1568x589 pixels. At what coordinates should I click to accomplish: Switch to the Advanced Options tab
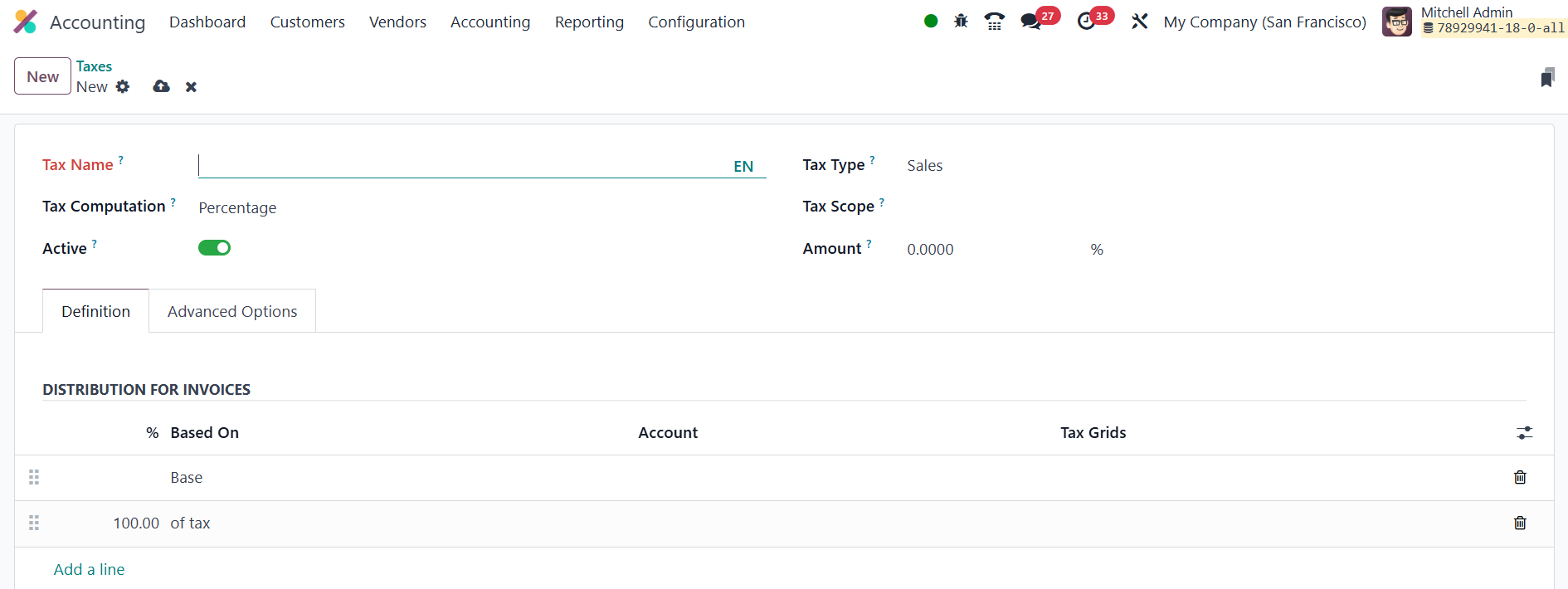[232, 312]
